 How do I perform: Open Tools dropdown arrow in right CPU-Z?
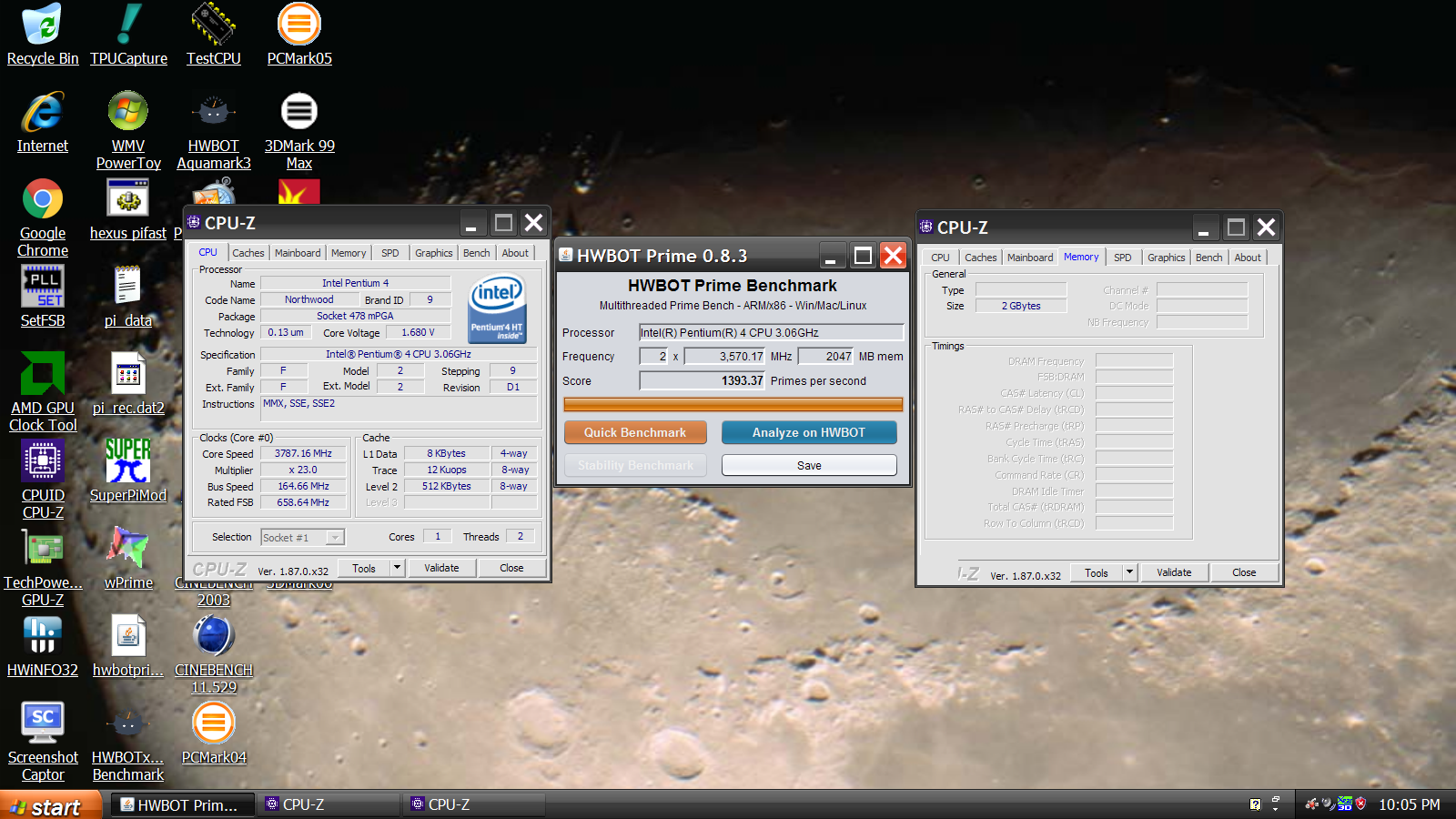pos(1129,572)
